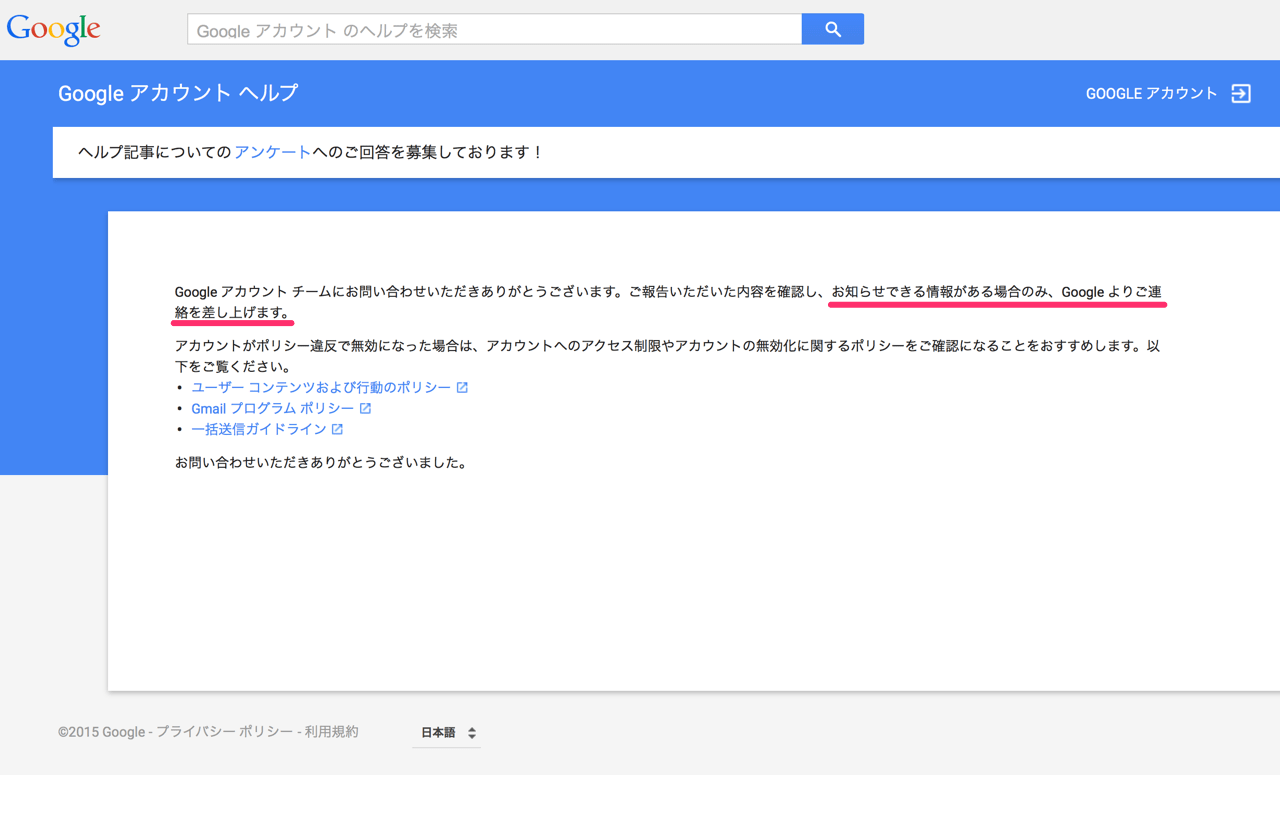Open Gmail プログラム ポリシー link

click(x=273, y=408)
